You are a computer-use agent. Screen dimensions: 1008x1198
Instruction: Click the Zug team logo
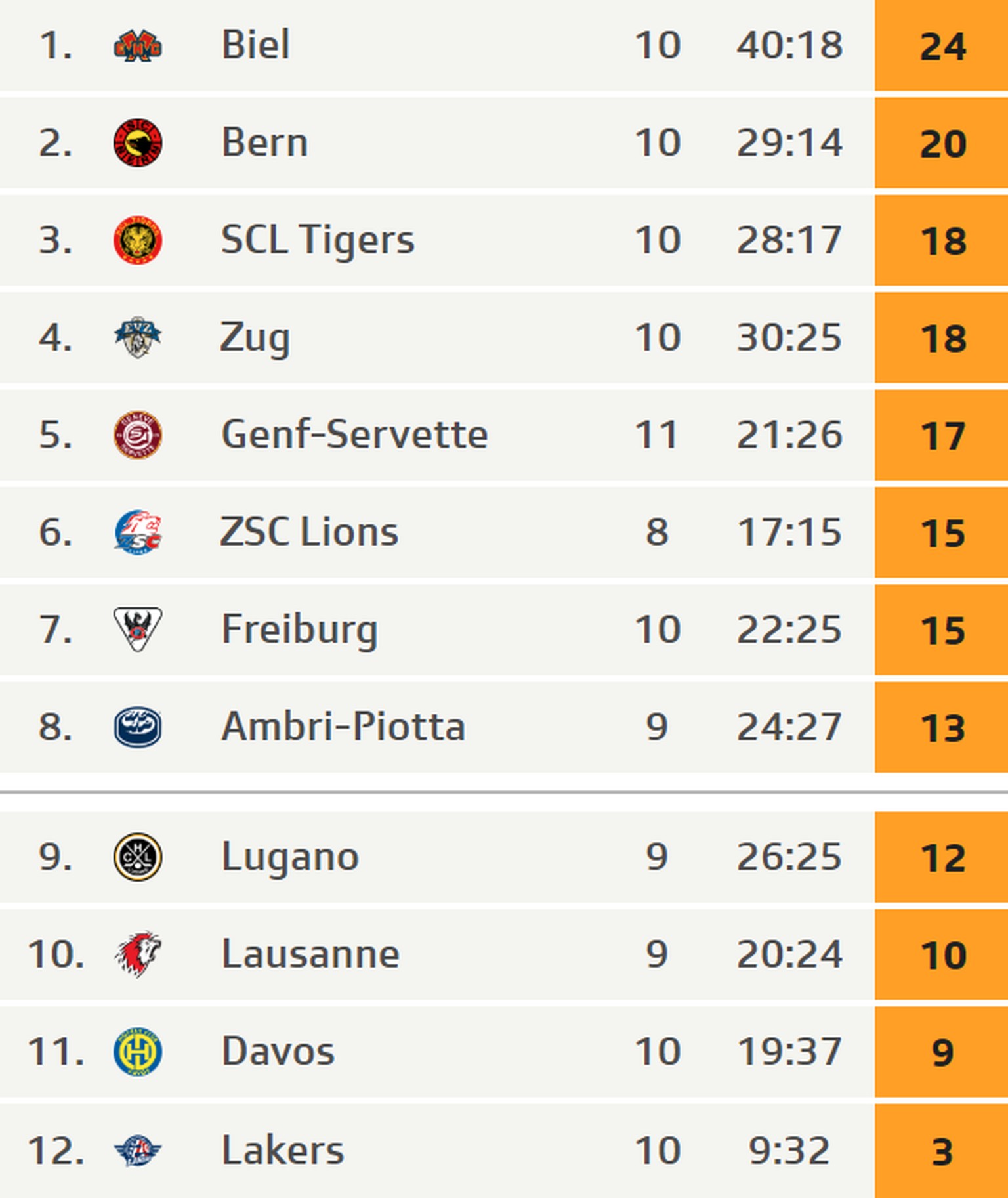(138, 337)
